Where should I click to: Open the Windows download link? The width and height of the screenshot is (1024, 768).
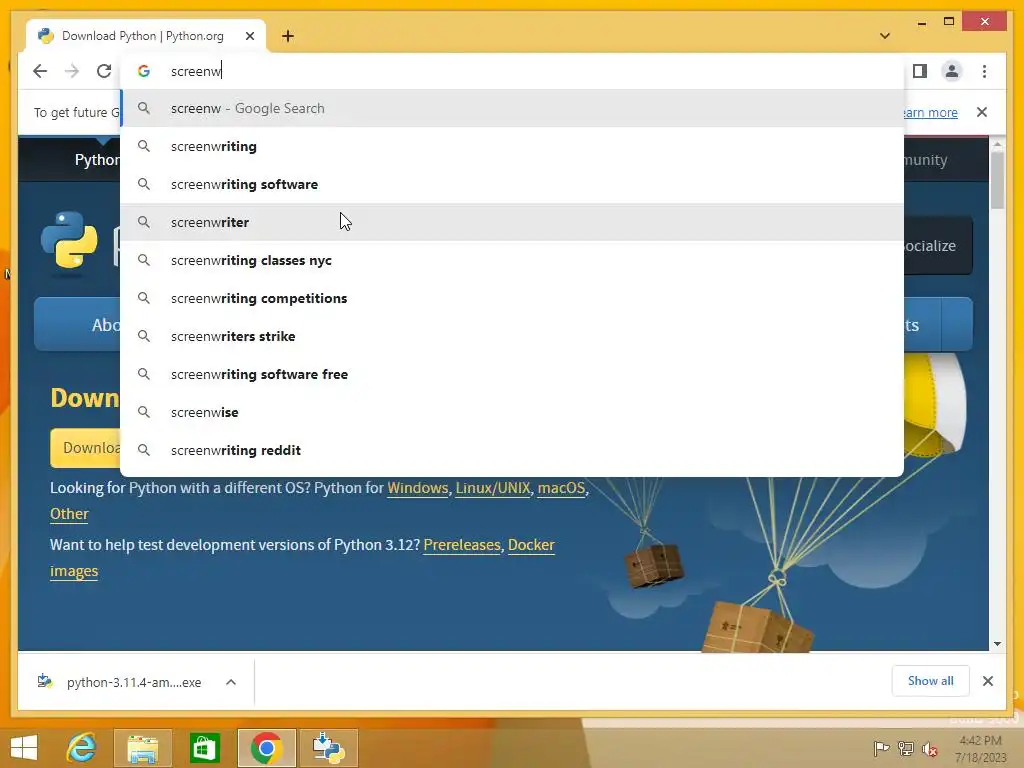coord(418,488)
